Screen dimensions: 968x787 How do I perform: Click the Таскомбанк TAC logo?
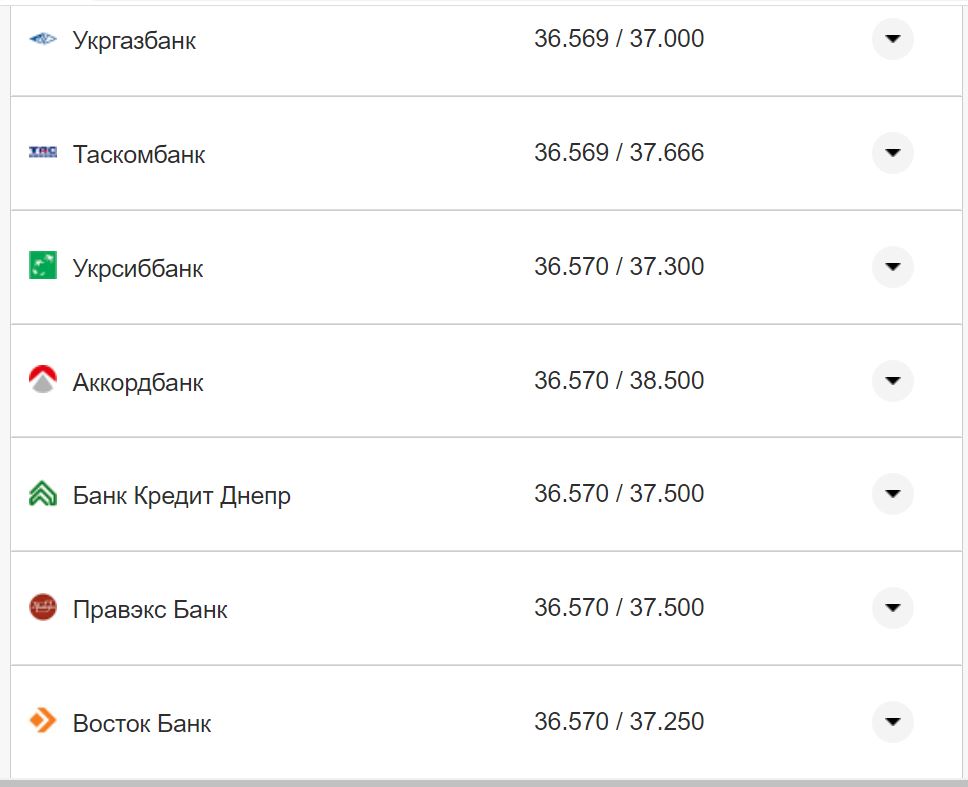[42, 153]
